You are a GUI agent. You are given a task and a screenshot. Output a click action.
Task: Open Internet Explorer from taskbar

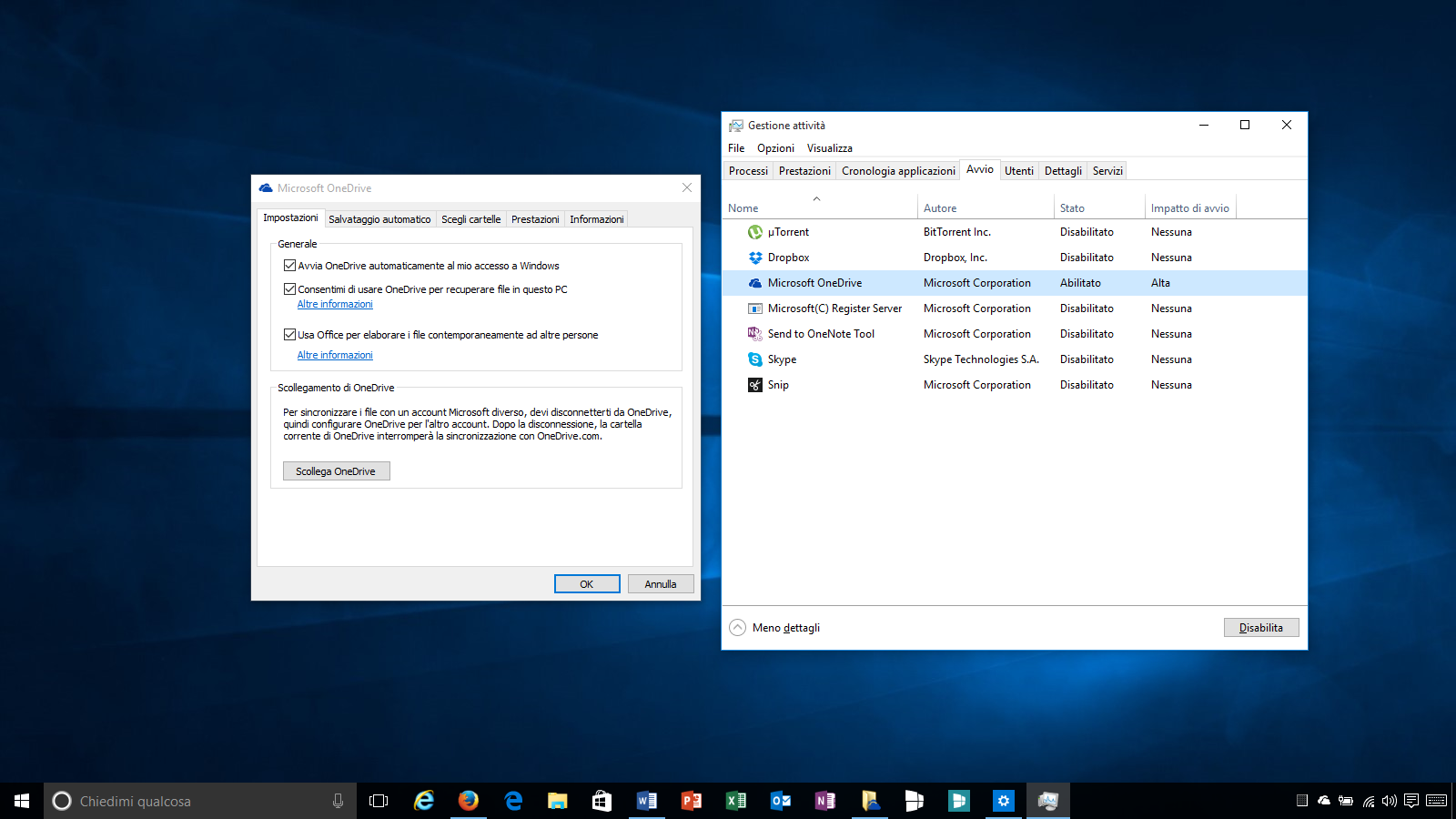[x=424, y=801]
